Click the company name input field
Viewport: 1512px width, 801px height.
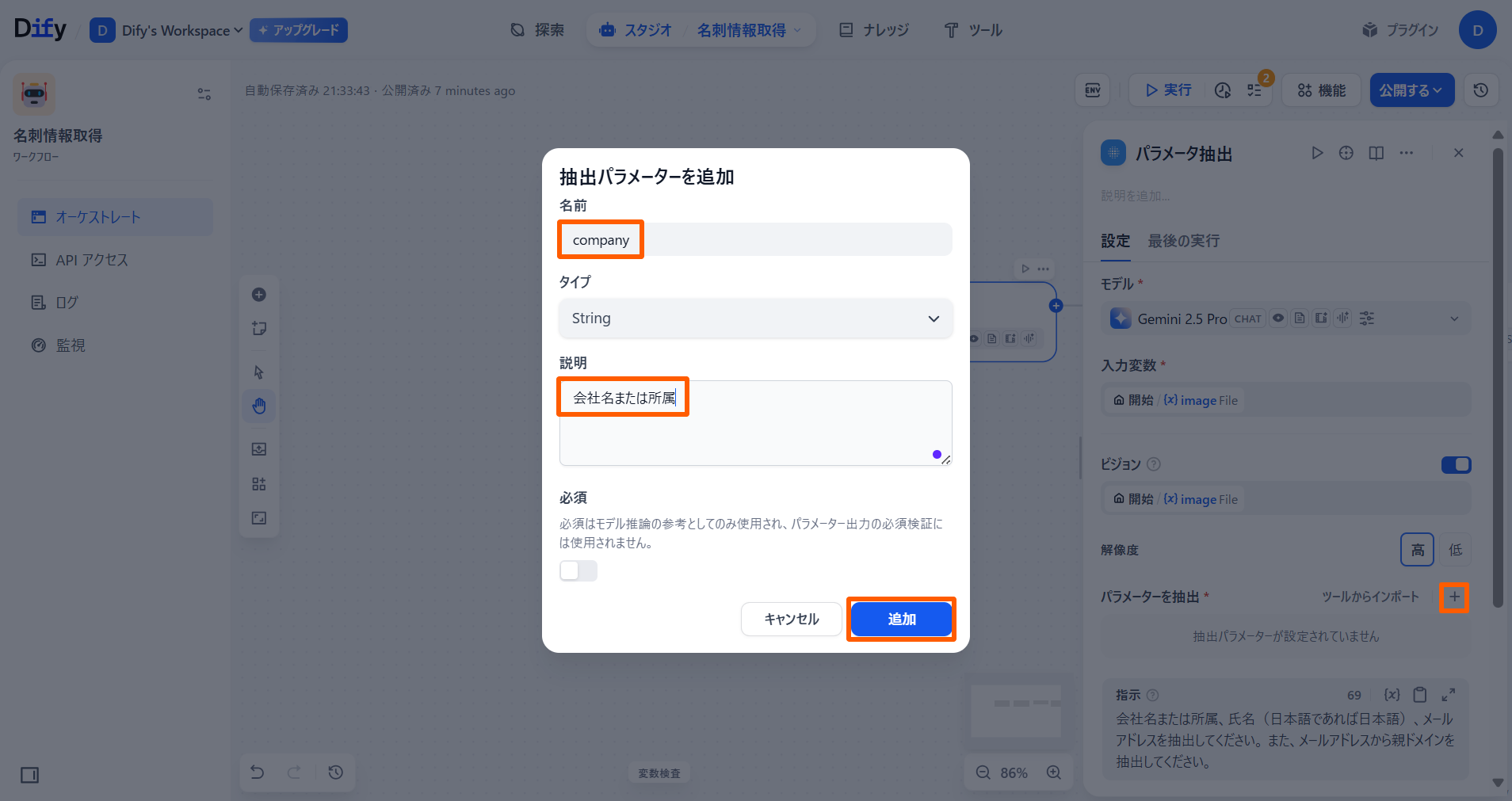coord(754,239)
